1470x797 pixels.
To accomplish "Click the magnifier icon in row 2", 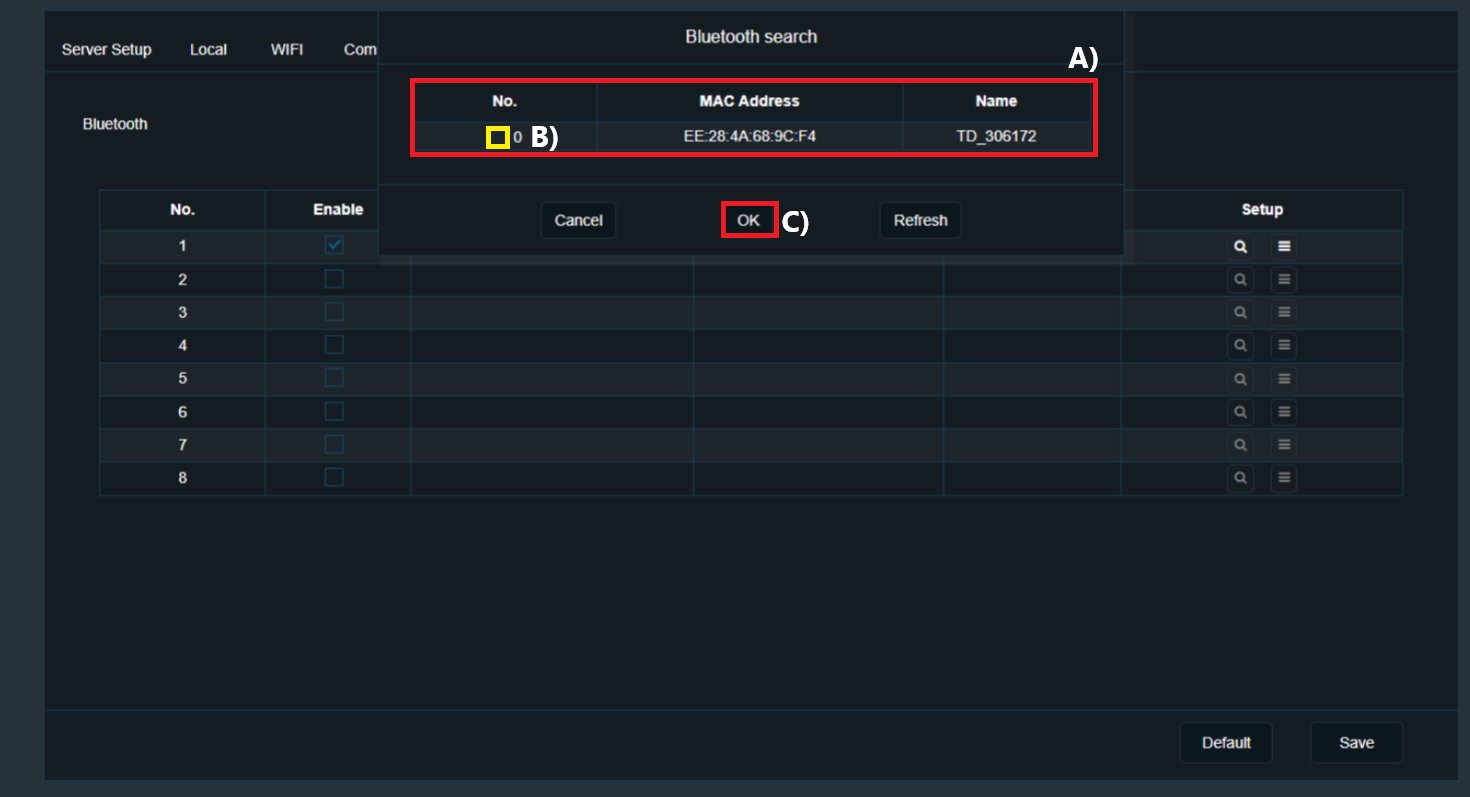I will (1240, 279).
